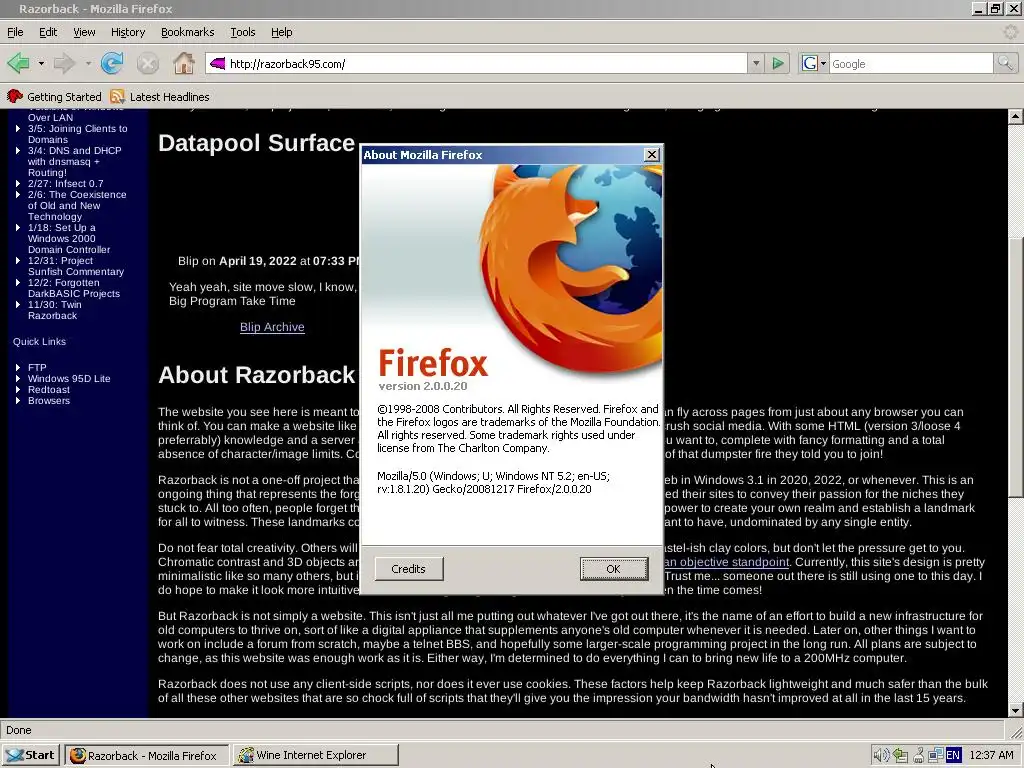Switch to Wine Internet Explorer taskbar item

[316, 755]
